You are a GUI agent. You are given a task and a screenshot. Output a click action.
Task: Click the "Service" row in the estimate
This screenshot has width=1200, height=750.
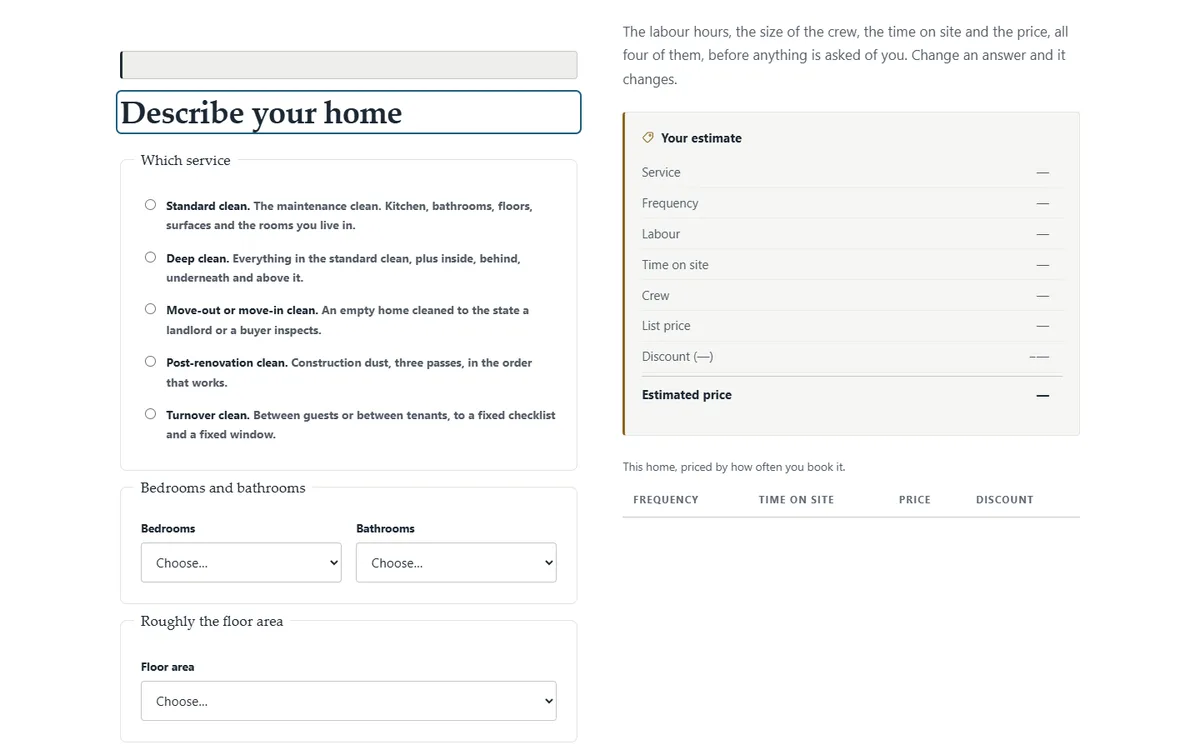click(851, 172)
